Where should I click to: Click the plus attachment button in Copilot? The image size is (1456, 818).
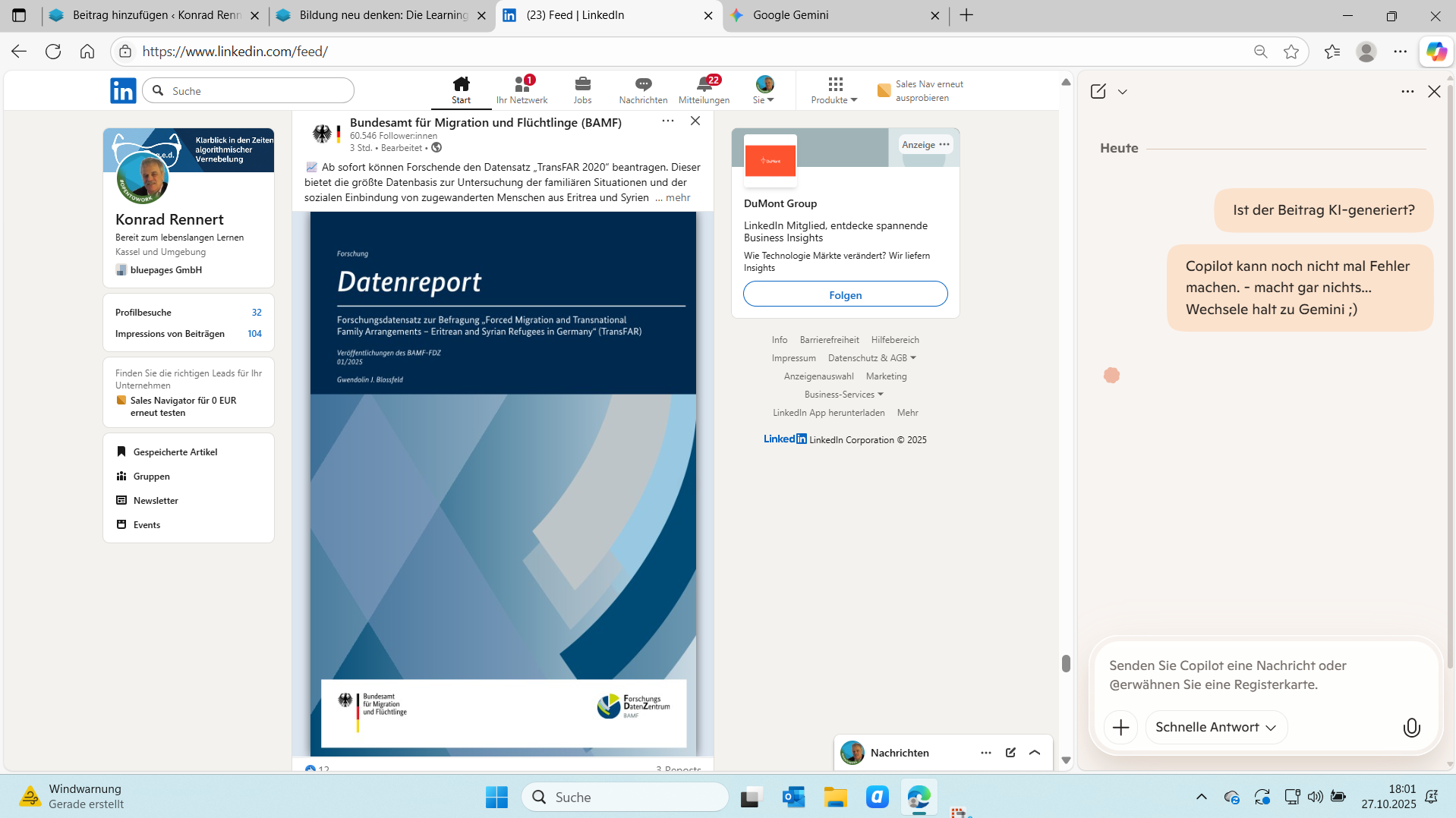tap(1120, 728)
